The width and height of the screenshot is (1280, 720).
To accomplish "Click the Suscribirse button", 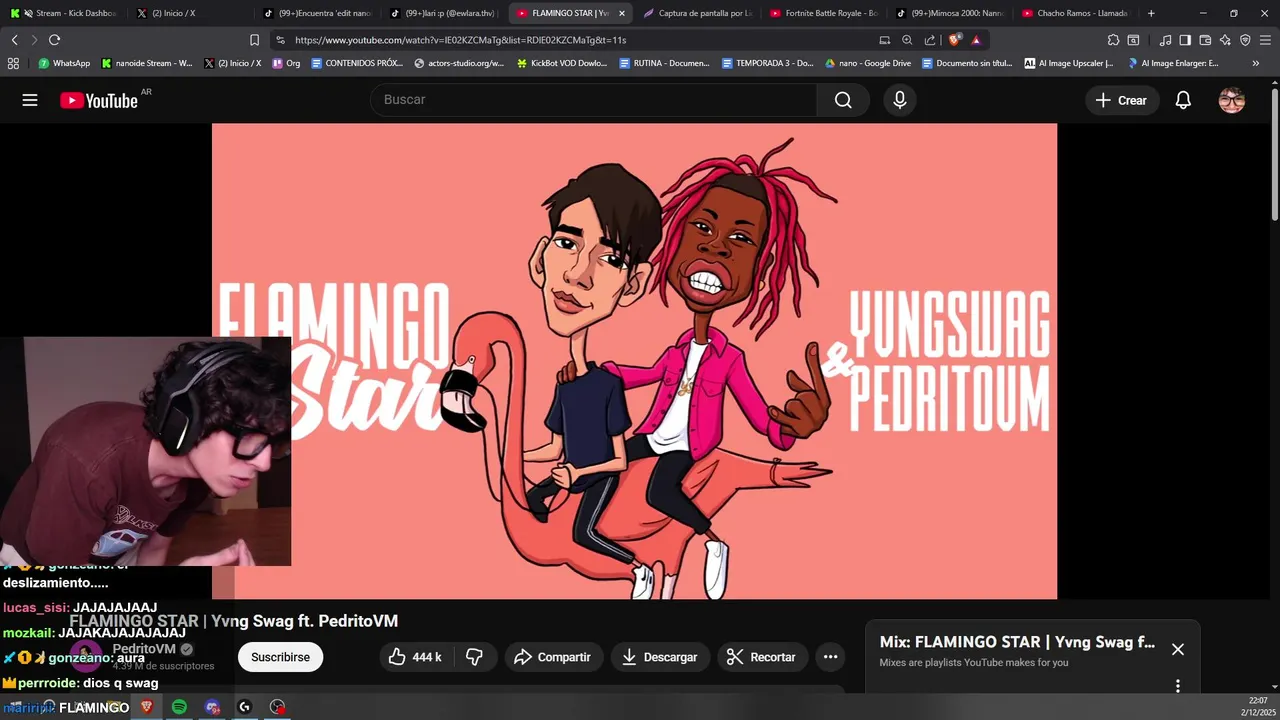I will tap(280, 657).
